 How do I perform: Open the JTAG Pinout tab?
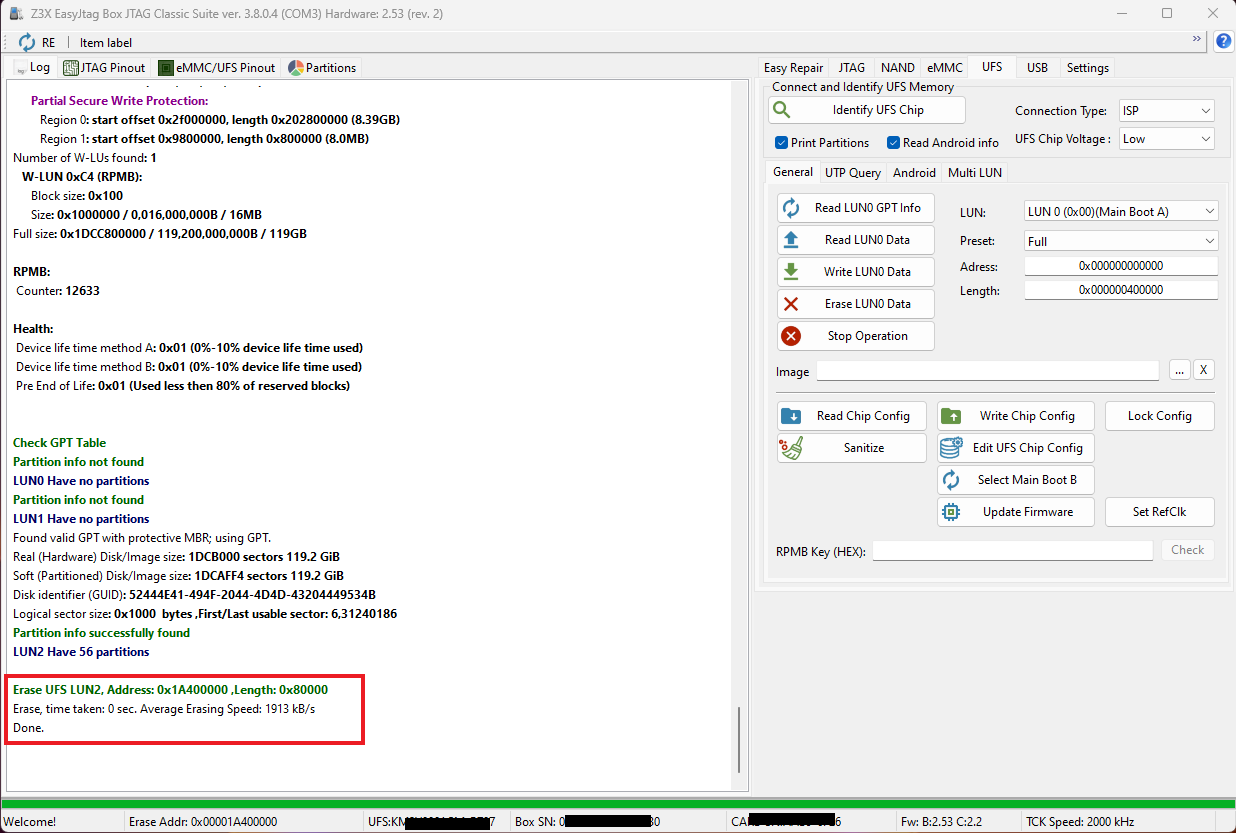click(x=104, y=67)
